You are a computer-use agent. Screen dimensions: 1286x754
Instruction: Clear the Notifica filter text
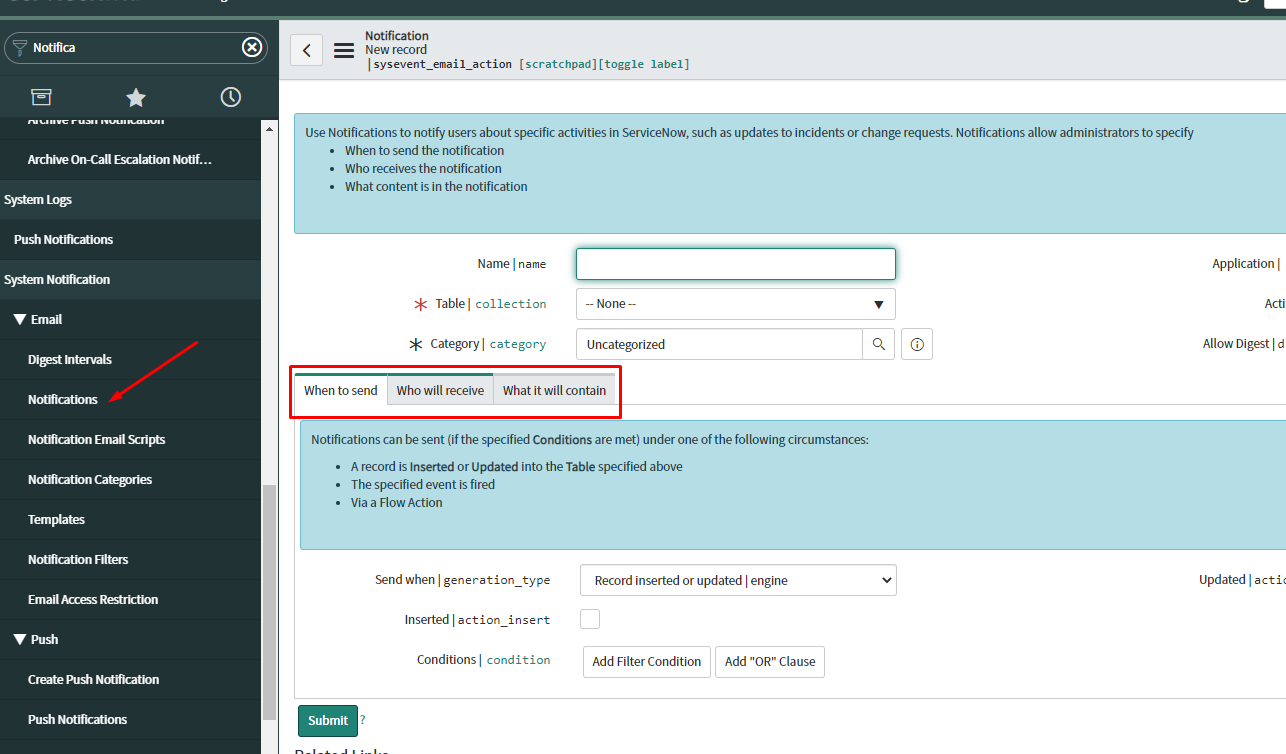[x=252, y=47]
